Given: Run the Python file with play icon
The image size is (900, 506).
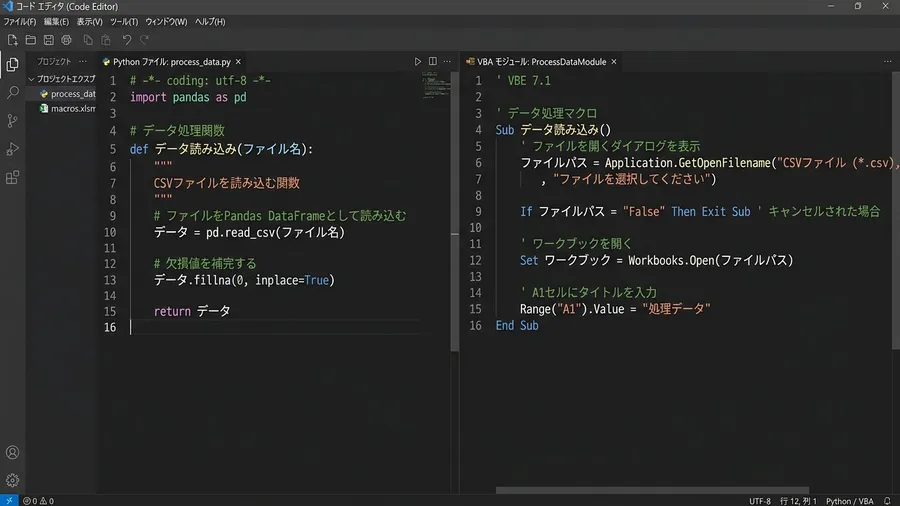Looking at the screenshot, I should point(417,61).
